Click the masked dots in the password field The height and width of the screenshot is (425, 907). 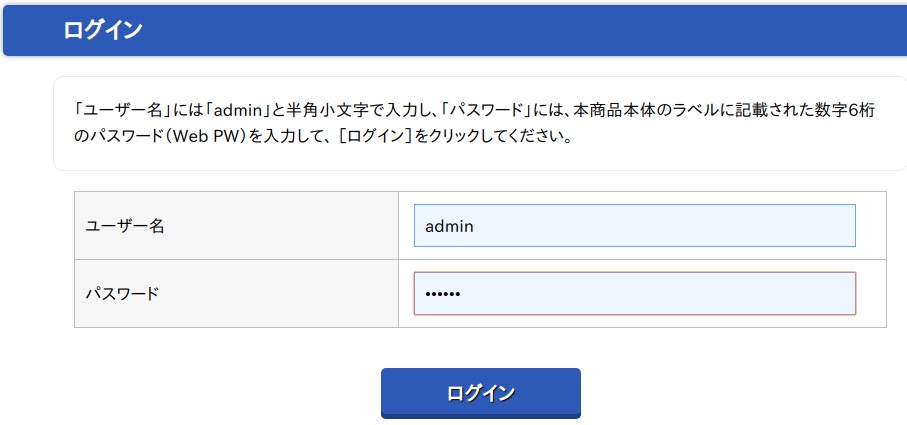coord(441,294)
